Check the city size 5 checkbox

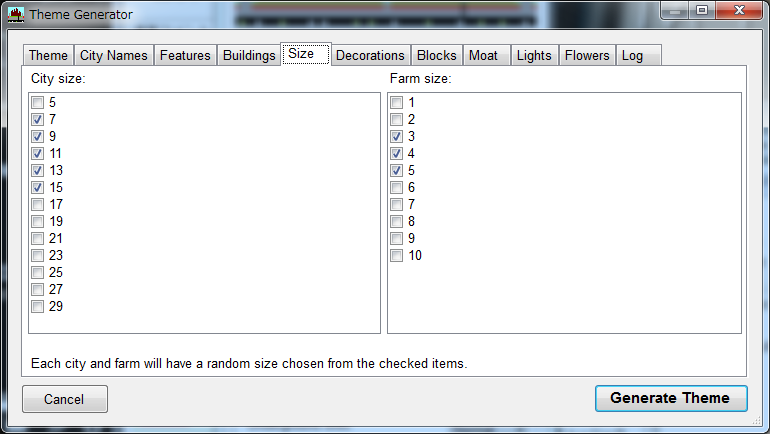37,103
